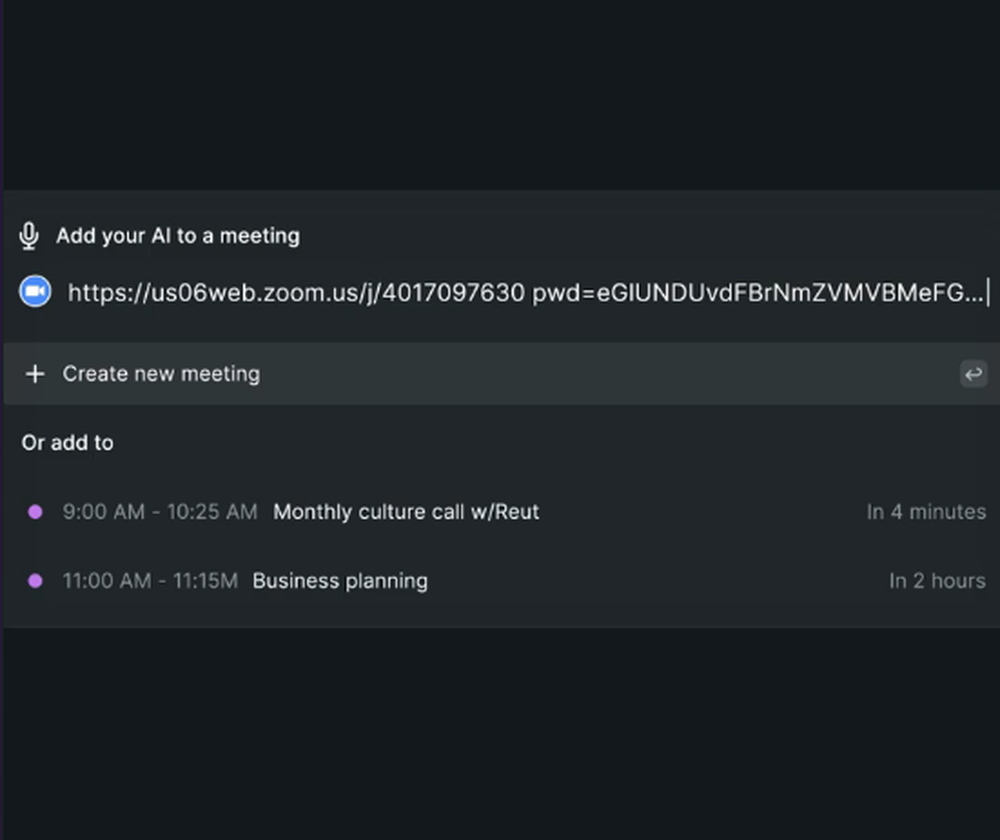
Task: Click the empty dark area above the panel
Action: tap(500, 95)
